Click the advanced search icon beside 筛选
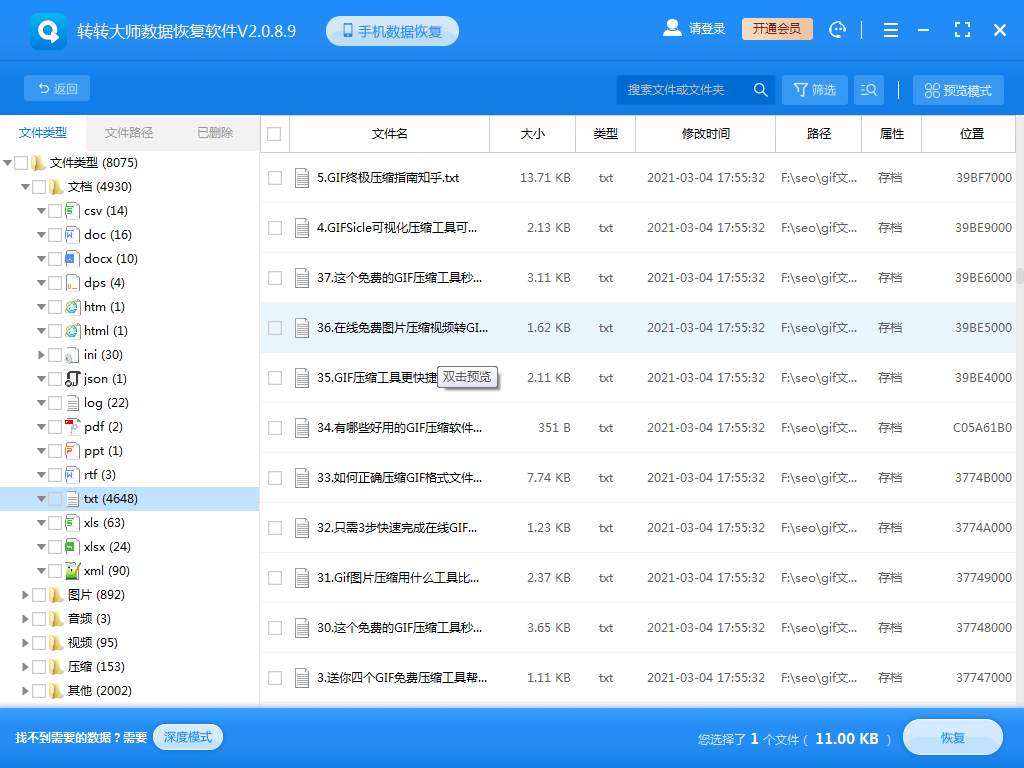Screen dimensions: 1024x768 pos(868,89)
